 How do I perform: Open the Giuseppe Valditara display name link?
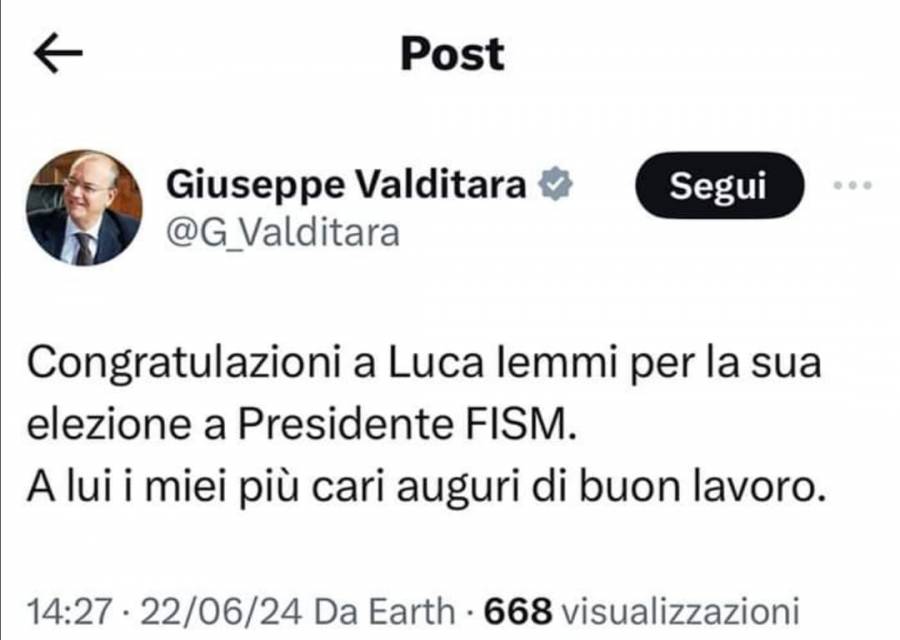(x=346, y=184)
